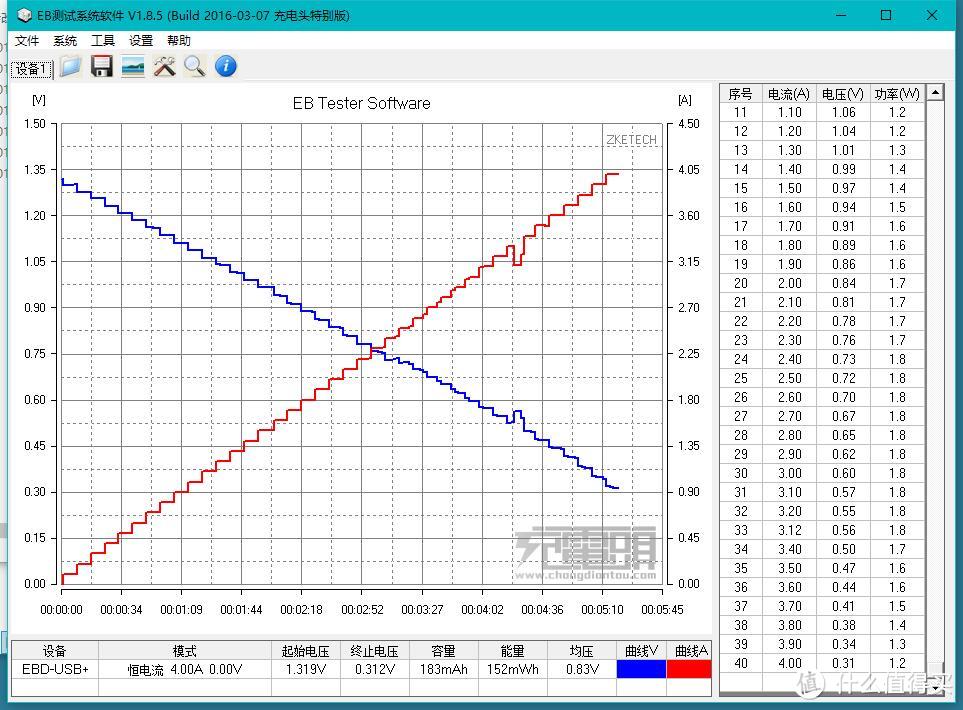Open the tools settings icon
Viewport: 963px width, 710px height.
click(x=164, y=66)
